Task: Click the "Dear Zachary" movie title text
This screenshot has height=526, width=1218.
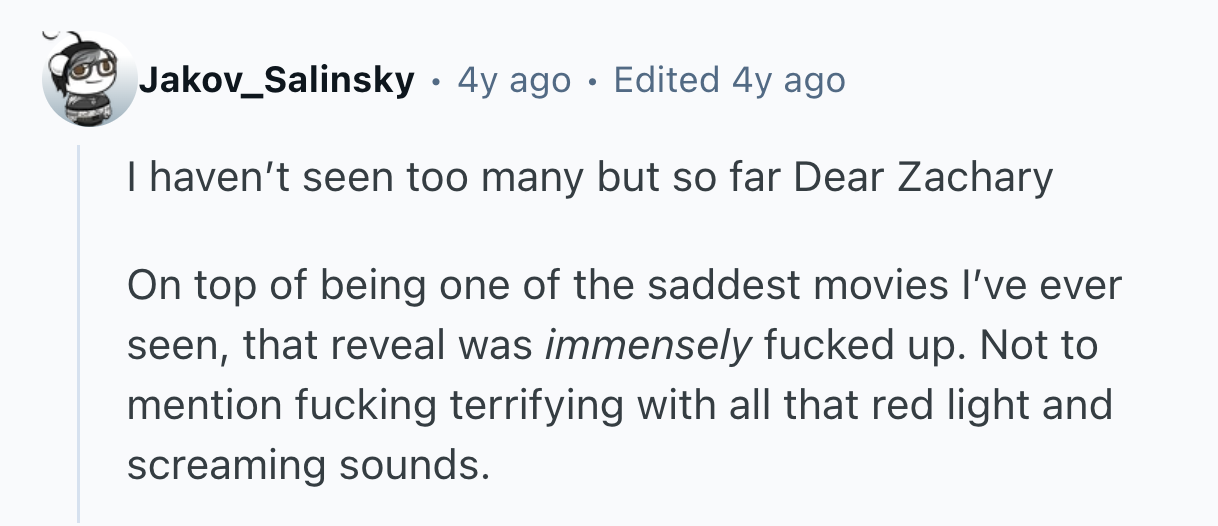Action: point(924,177)
